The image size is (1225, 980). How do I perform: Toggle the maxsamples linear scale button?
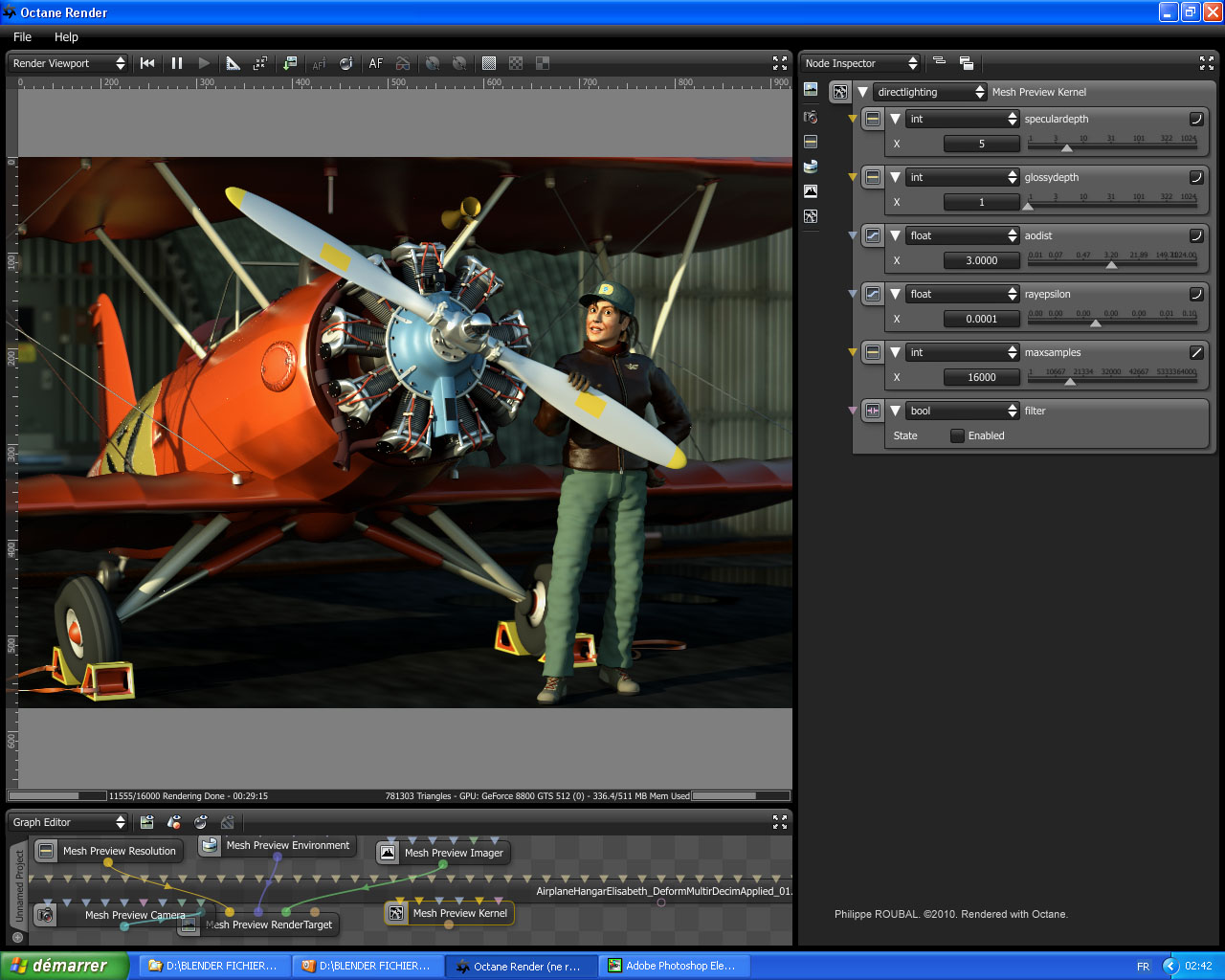(x=1196, y=352)
